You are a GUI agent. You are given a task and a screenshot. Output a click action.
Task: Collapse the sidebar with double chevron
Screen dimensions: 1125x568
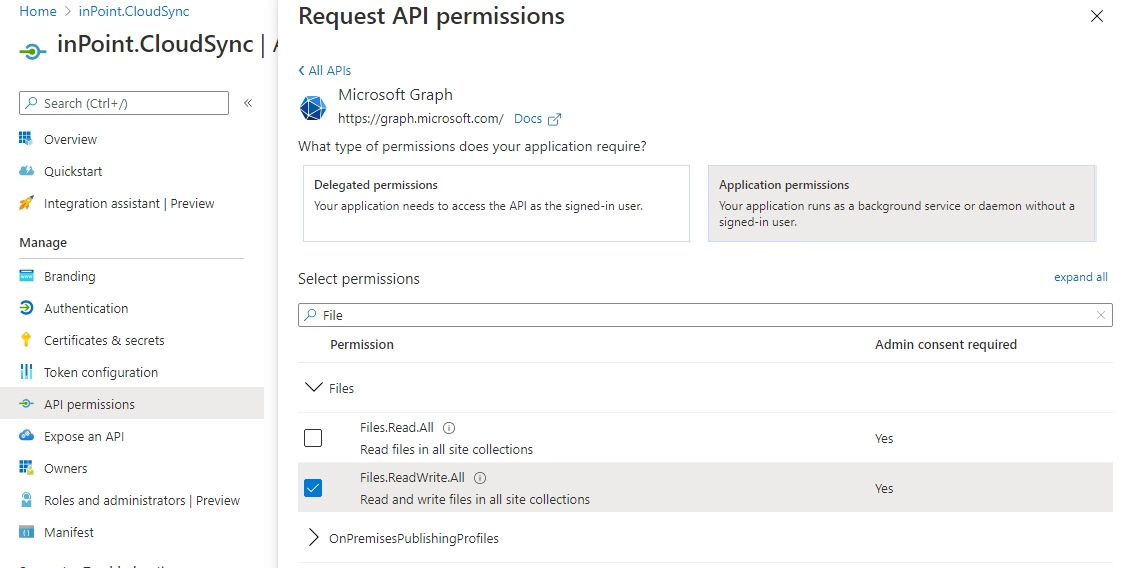(x=248, y=103)
